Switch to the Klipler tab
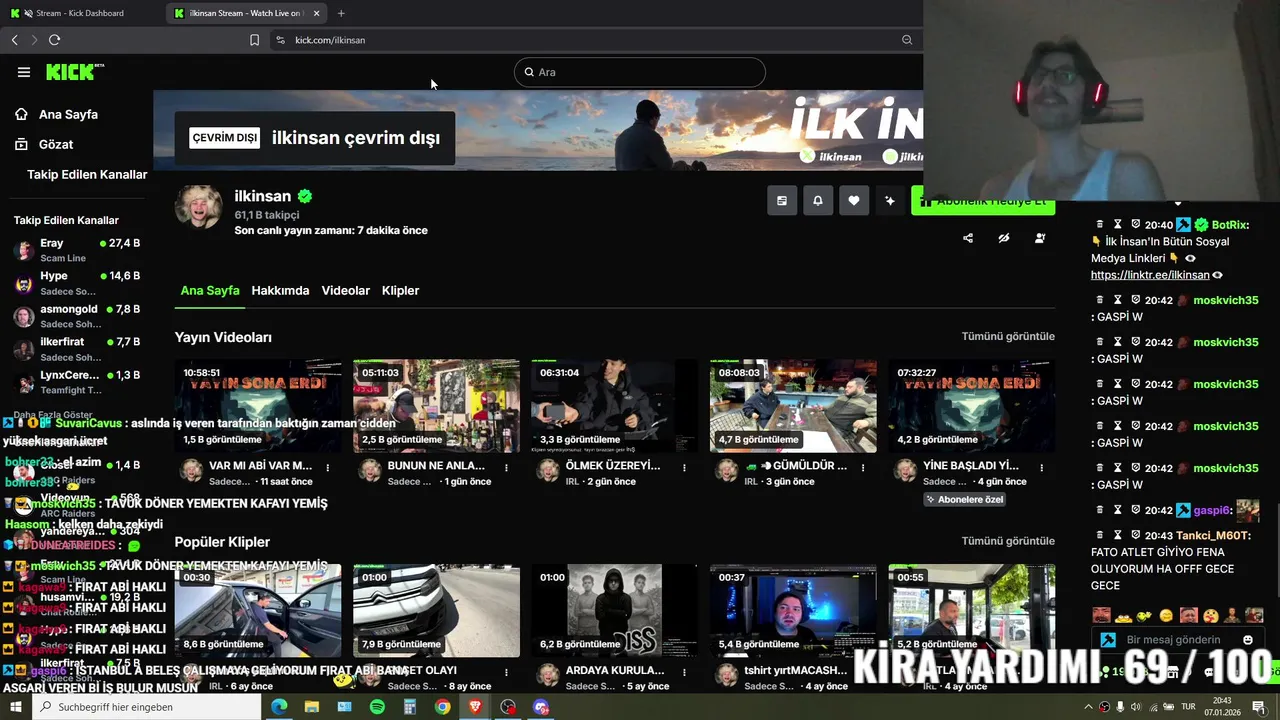Screen dimensions: 1280x720 (400, 290)
